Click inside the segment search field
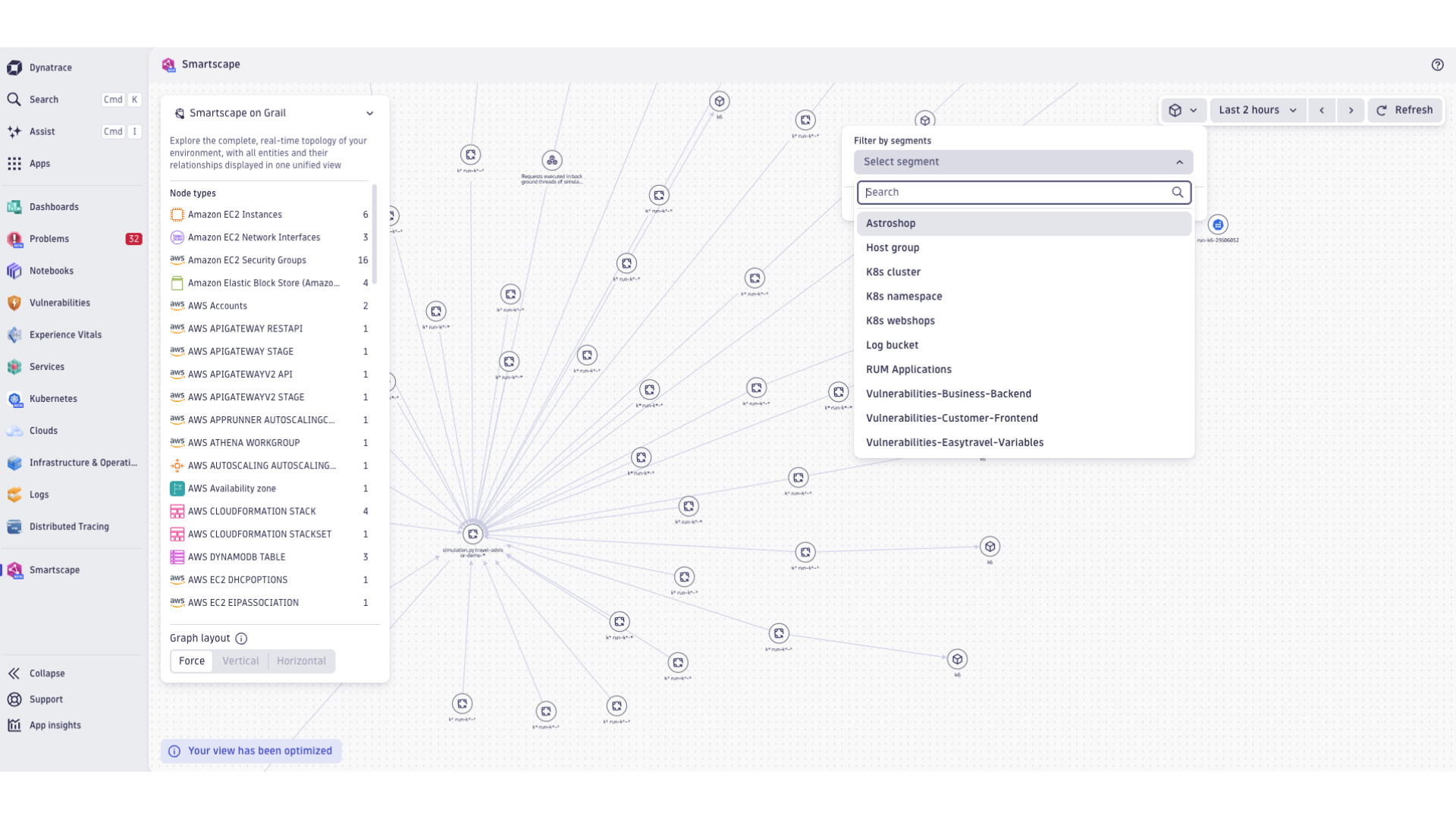 tap(1016, 192)
